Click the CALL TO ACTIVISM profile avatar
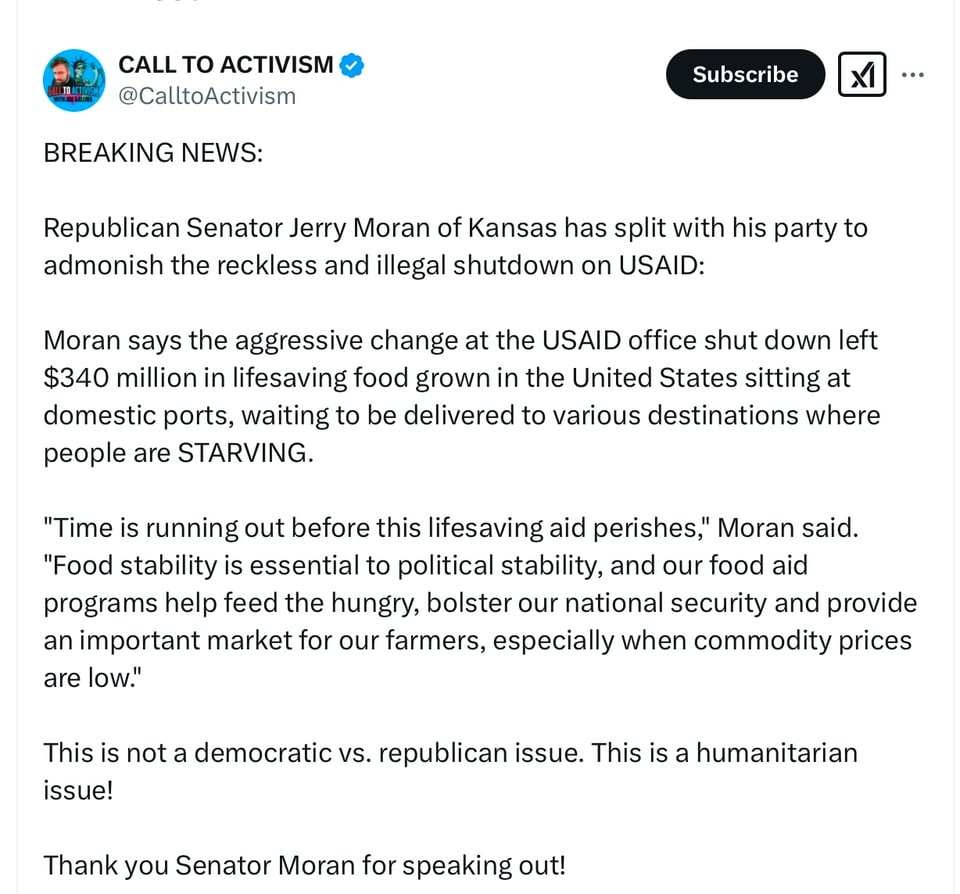Viewport: 960px width, 894px height. (74, 81)
